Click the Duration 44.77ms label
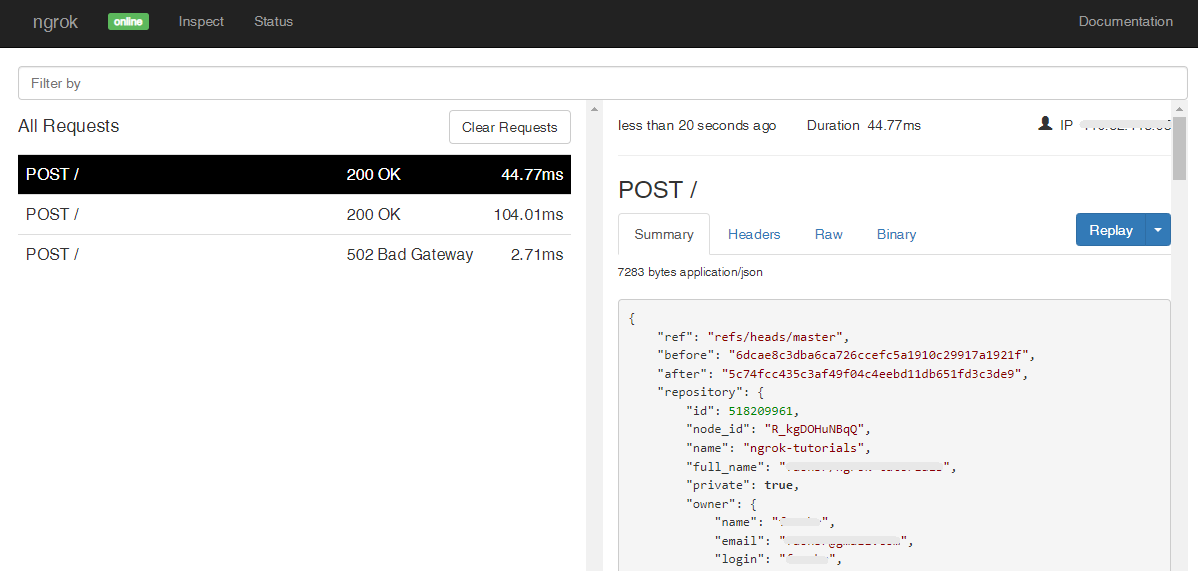 click(x=863, y=125)
